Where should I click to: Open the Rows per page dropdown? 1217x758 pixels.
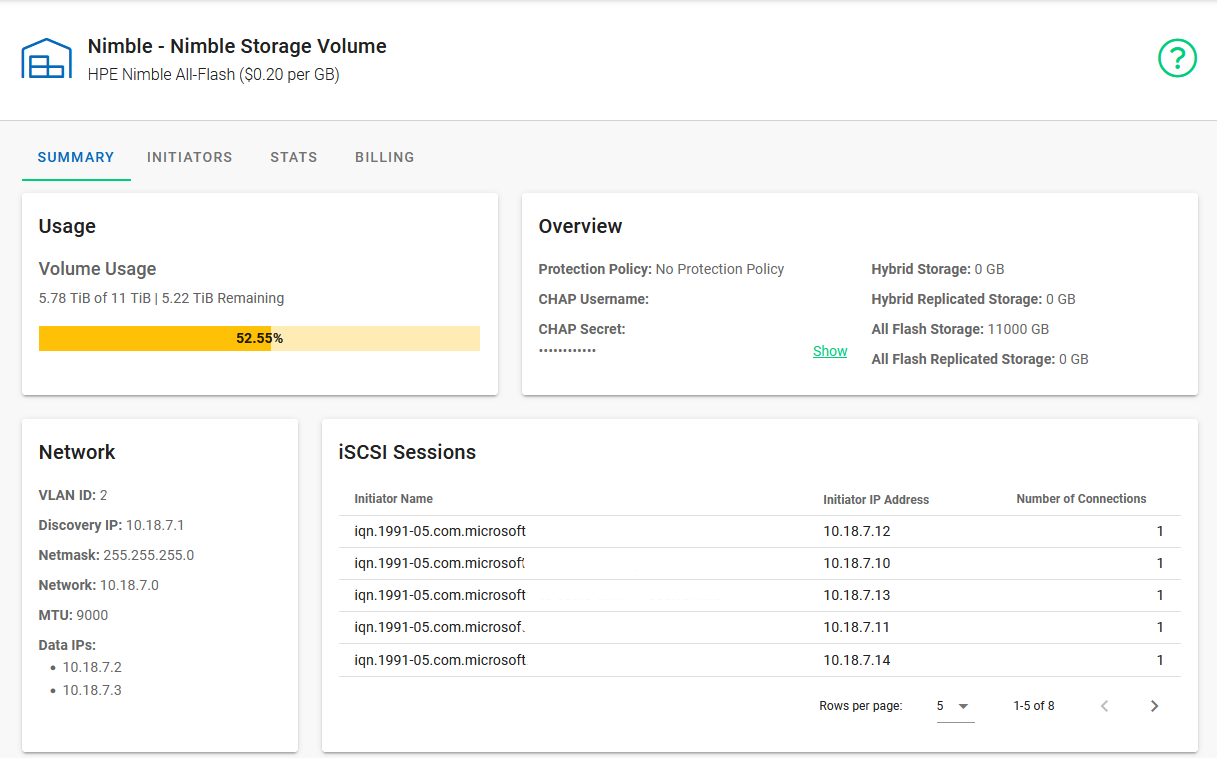[x=954, y=706]
